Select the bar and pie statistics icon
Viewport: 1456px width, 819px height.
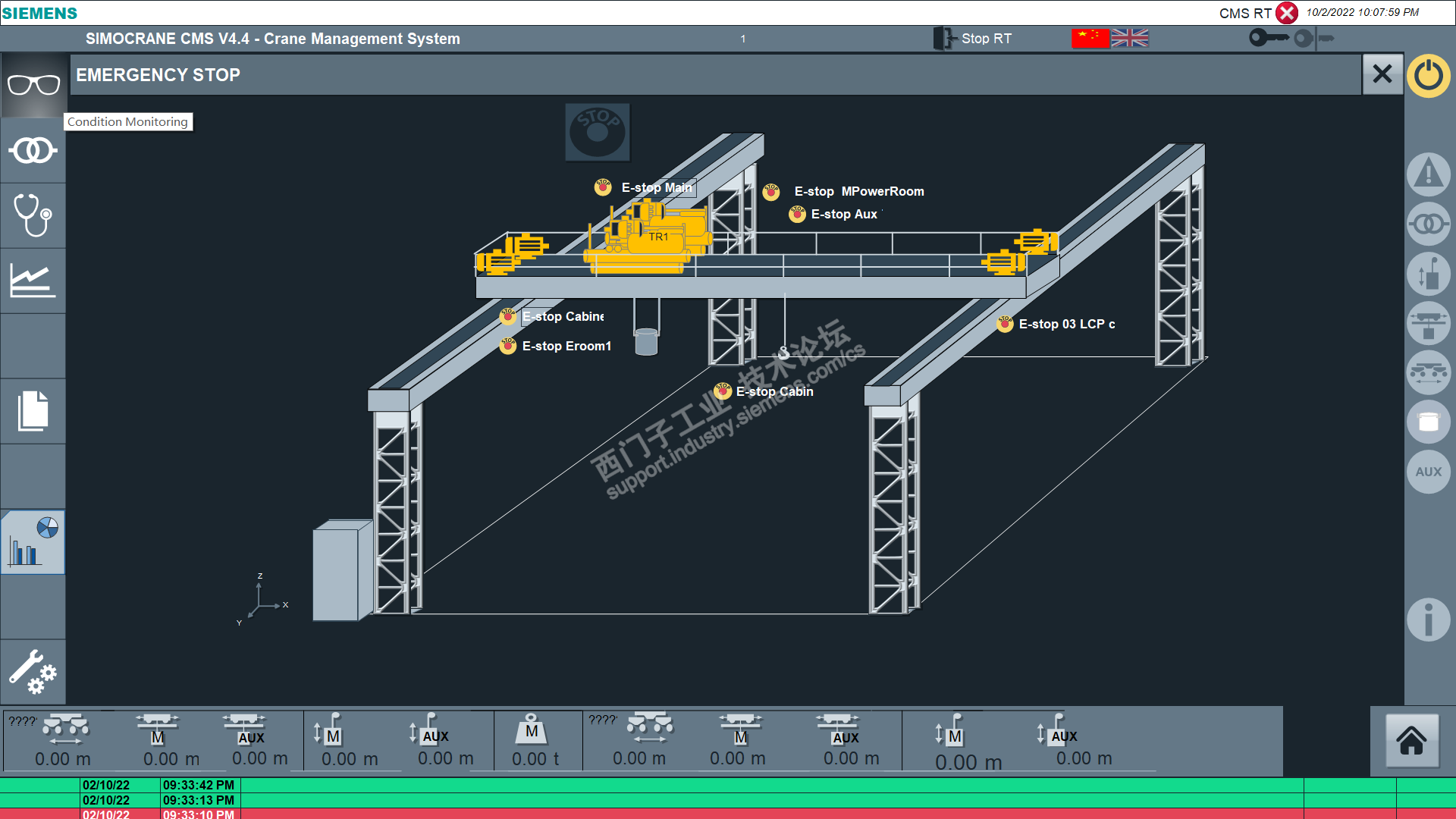click(33, 541)
